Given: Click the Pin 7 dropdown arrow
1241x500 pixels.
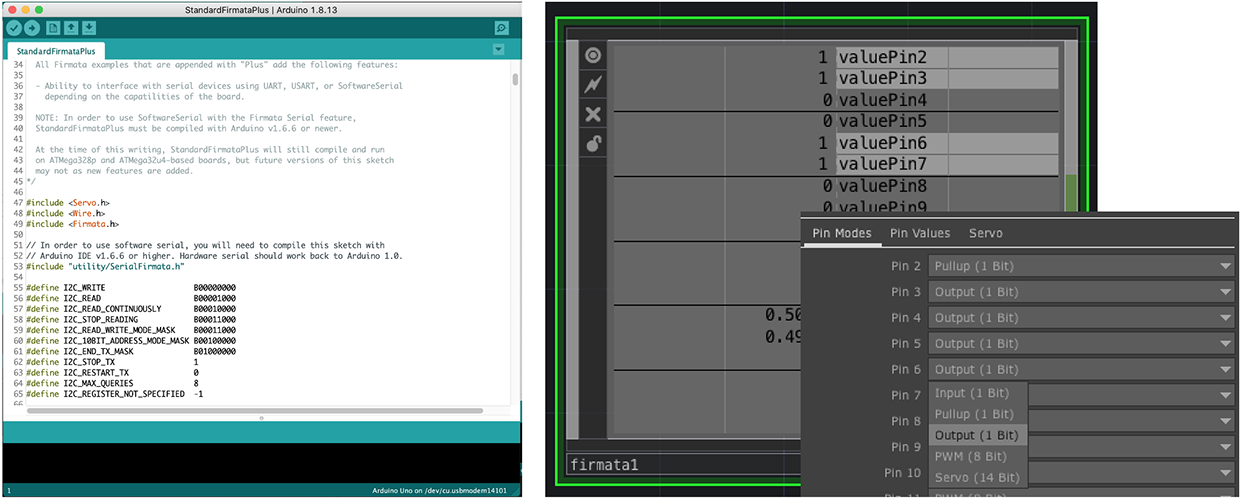Looking at the screenshot, I should [x=1226, y=396].
